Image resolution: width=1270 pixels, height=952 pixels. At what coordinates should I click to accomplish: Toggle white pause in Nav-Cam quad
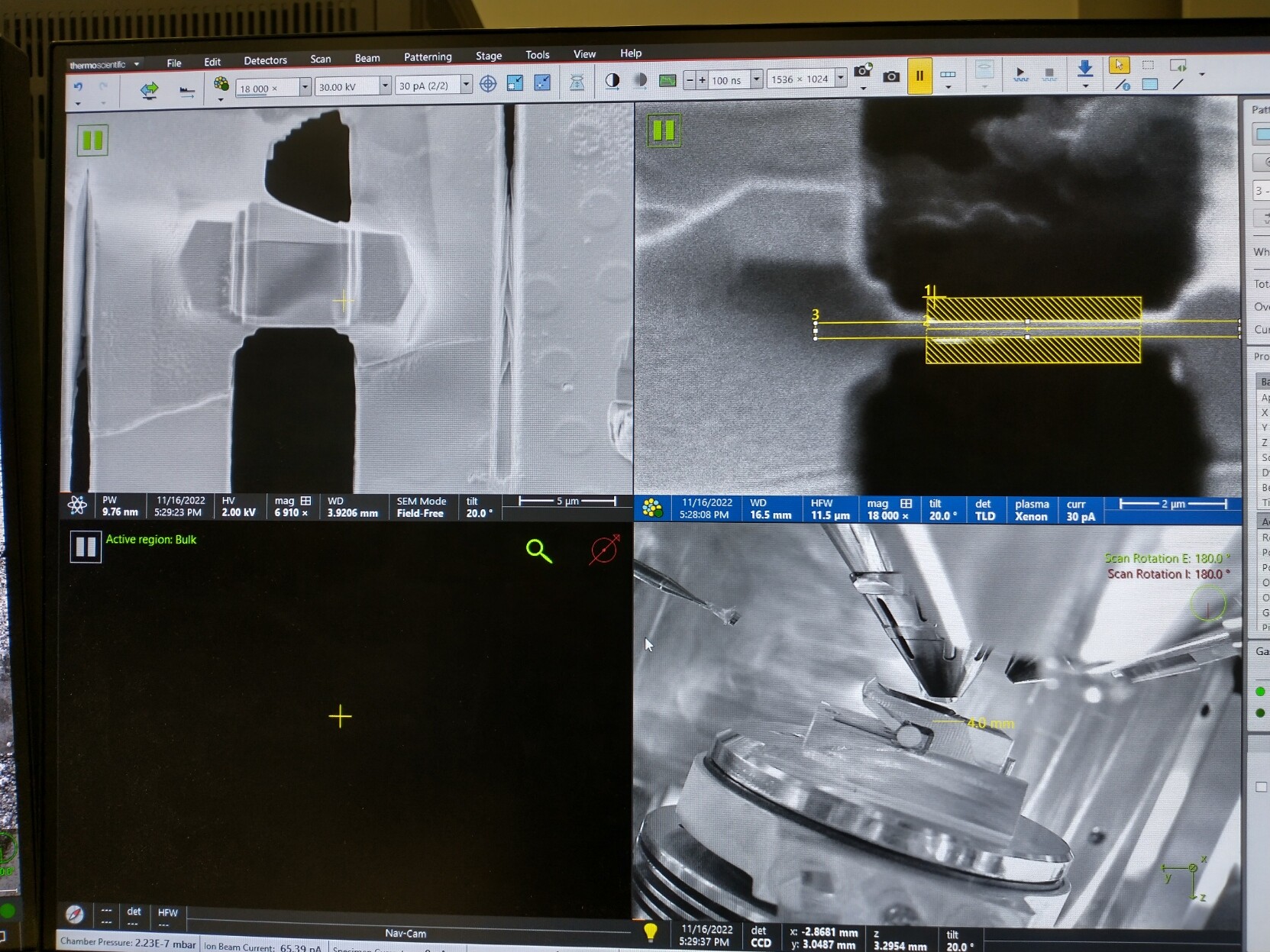(86, 547)
